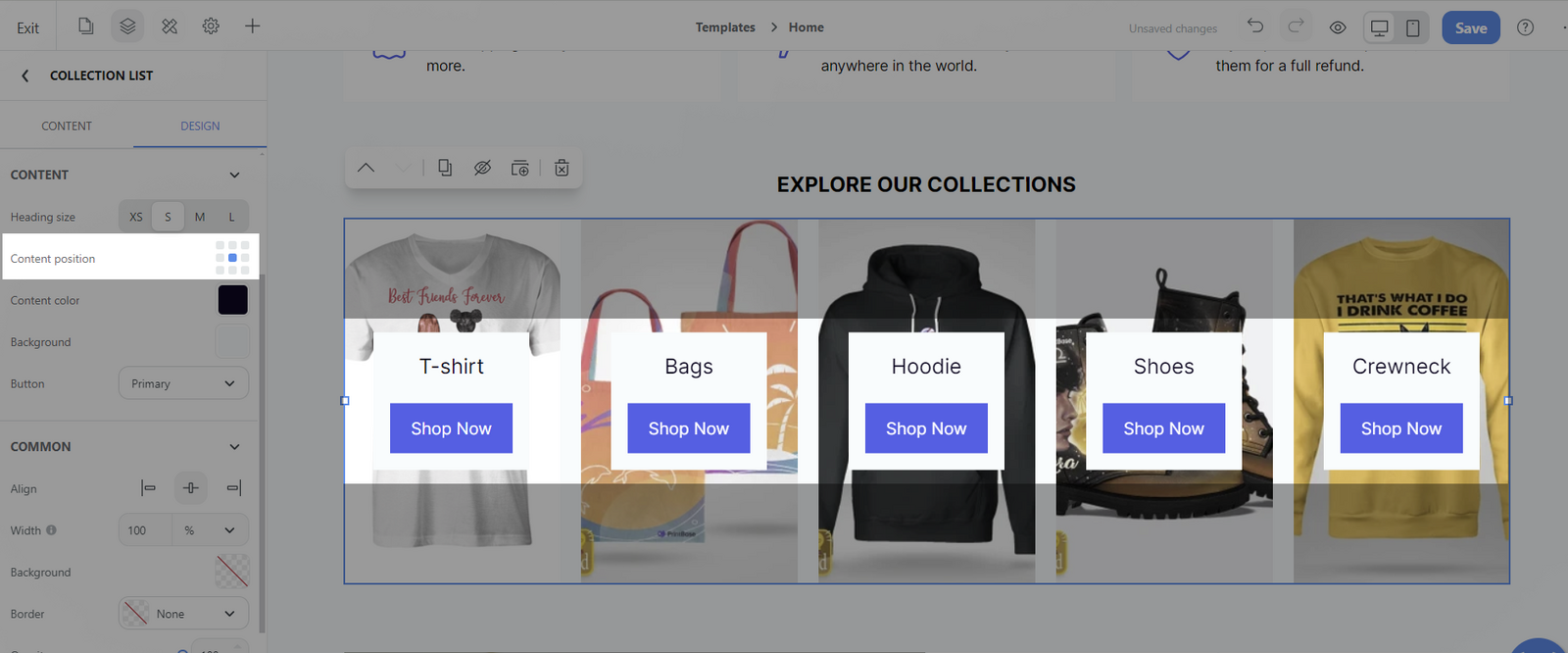
Task: Align the section to the right
Action: 233,487
